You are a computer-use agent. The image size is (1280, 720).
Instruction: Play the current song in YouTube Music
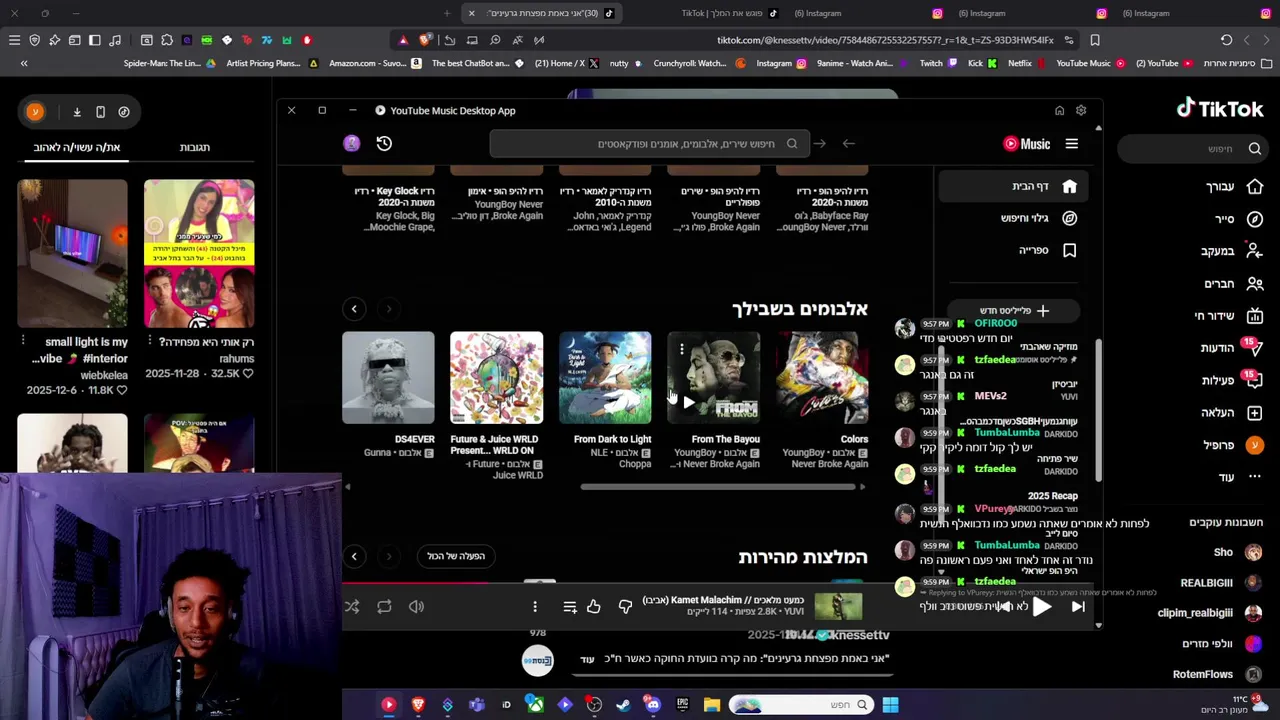point(1041,606)
